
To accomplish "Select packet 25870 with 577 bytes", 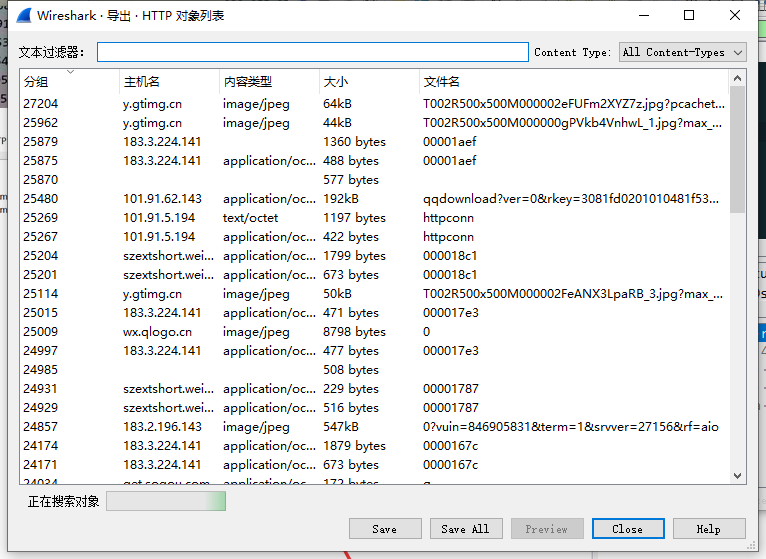I will [x=374, y=180].
